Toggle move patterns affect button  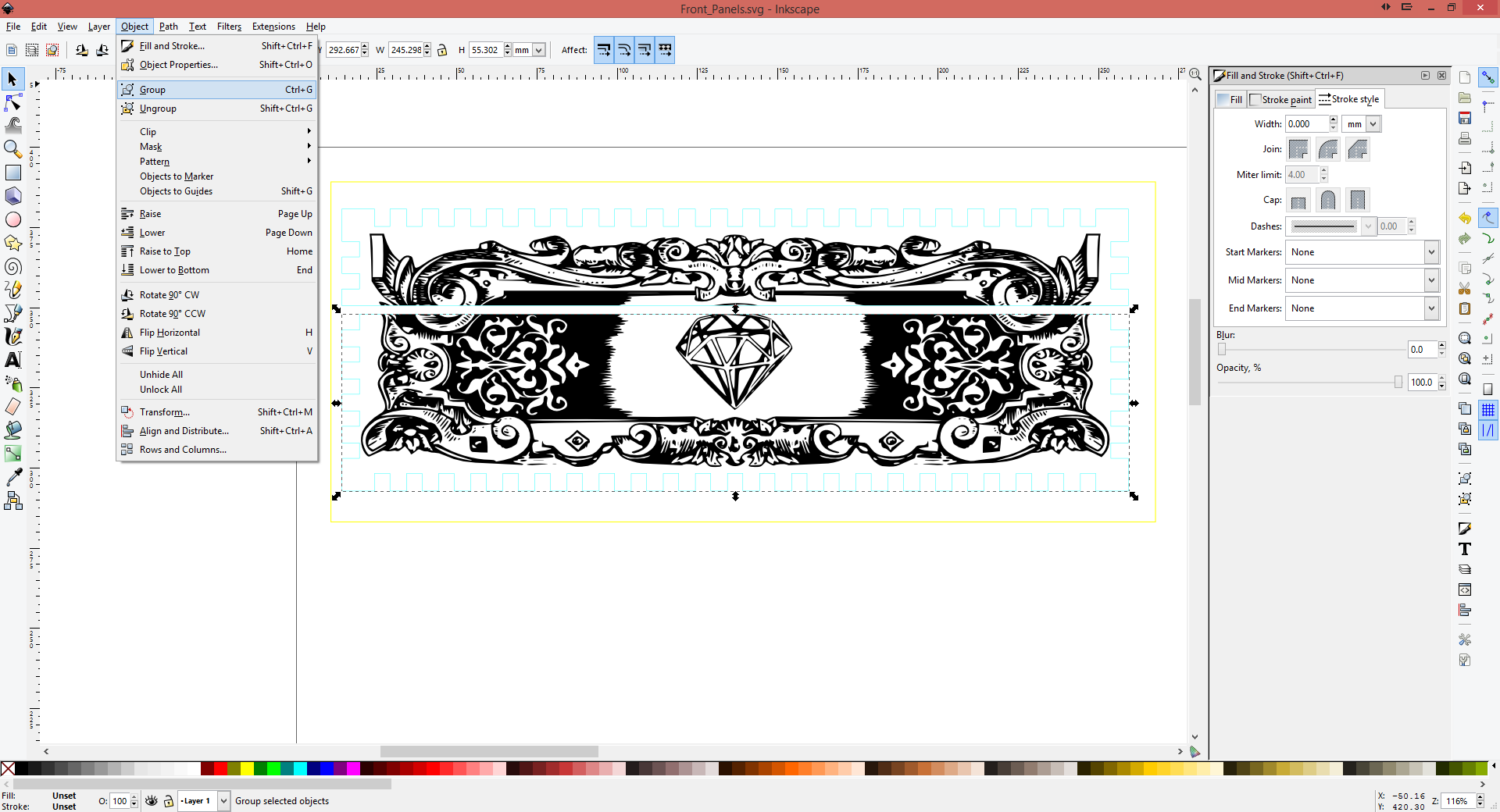pyautogui.click(x=665, y=50)
